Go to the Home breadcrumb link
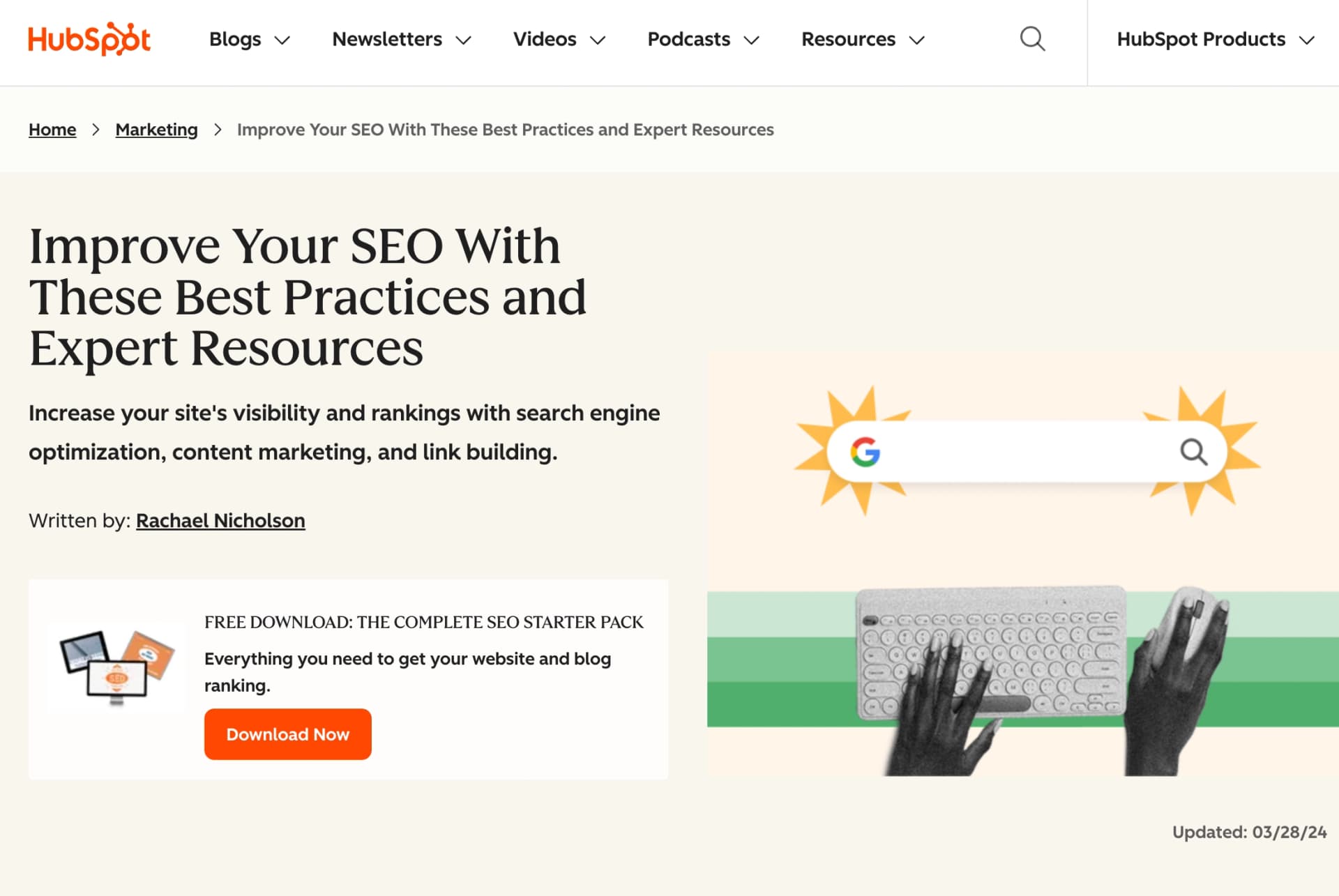This screenshot has height=896, width=1339. pyautogui.click(x=52, y=130)
